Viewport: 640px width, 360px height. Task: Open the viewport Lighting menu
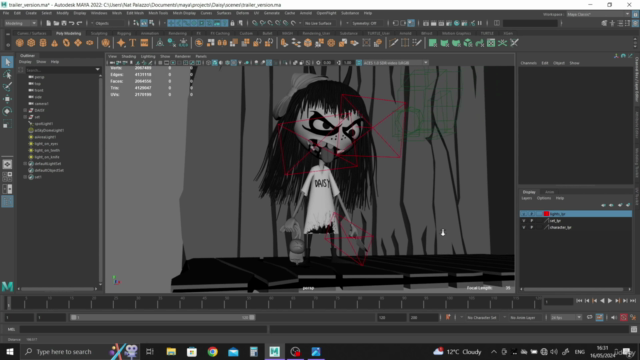click(x=148, y=56)
